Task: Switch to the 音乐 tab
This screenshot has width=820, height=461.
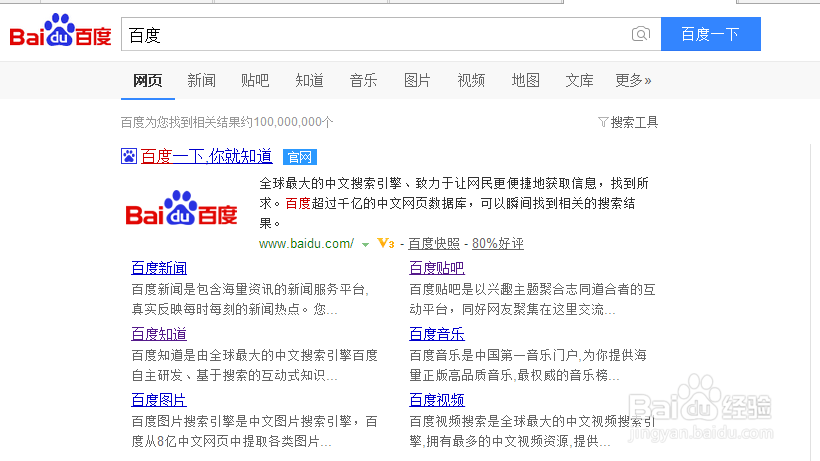Action: pyautogui.click(x=363, y=80)
